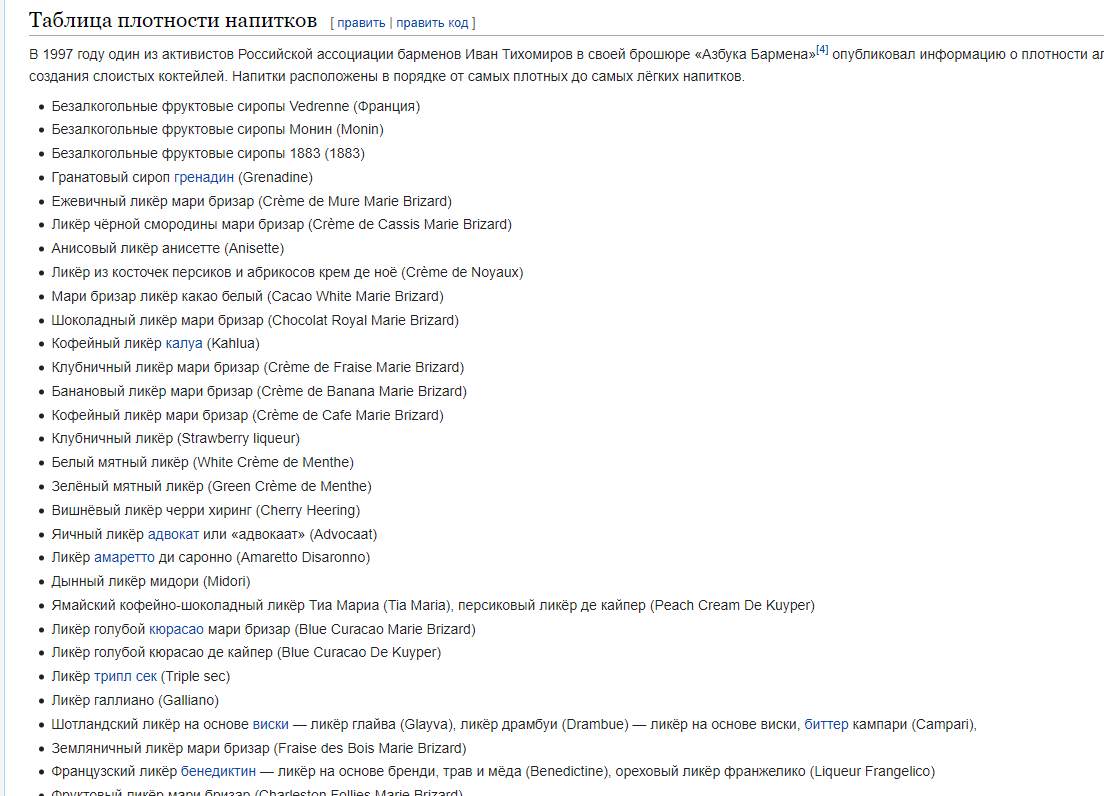Click the 'Green Crème de Menthe' item
This screenshot has width=1104, height=796.
[x=211, y=486]
